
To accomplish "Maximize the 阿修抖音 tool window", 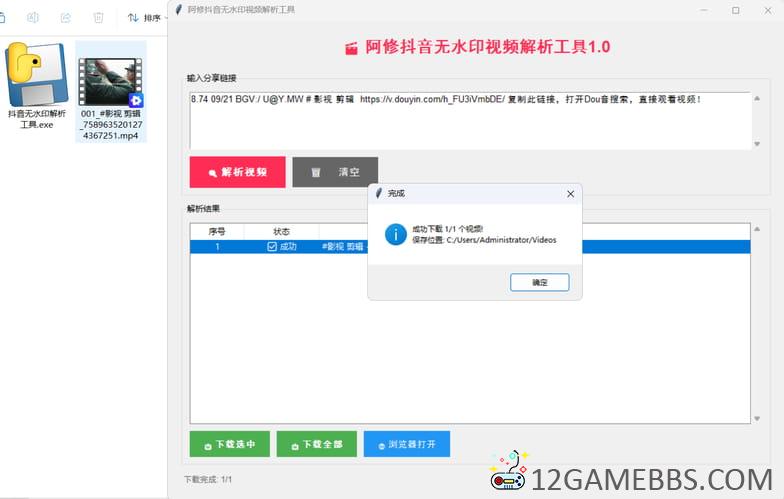I will [736, 10].
